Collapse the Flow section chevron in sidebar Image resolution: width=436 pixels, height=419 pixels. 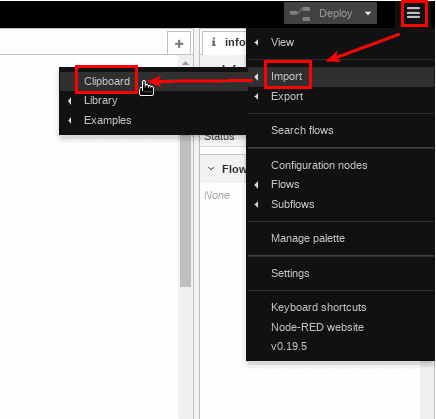tap(211, 169)
